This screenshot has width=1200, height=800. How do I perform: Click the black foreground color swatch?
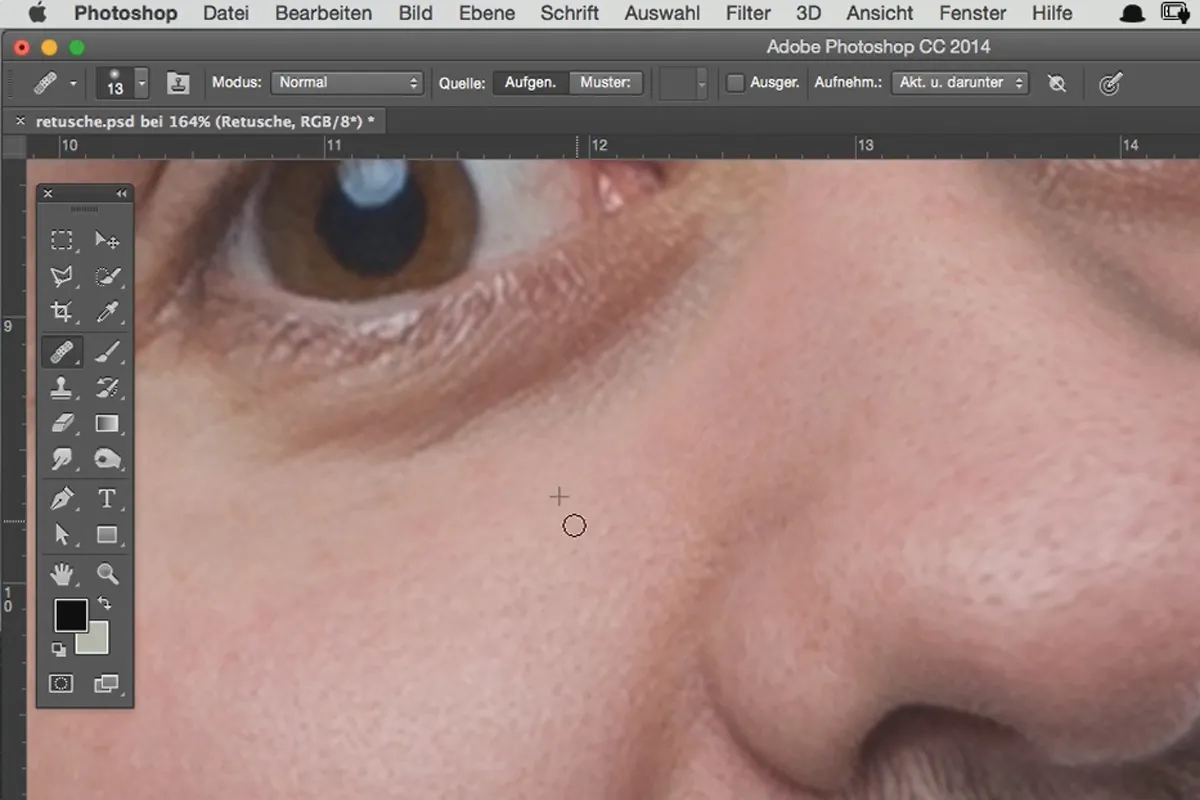[70, 615]
